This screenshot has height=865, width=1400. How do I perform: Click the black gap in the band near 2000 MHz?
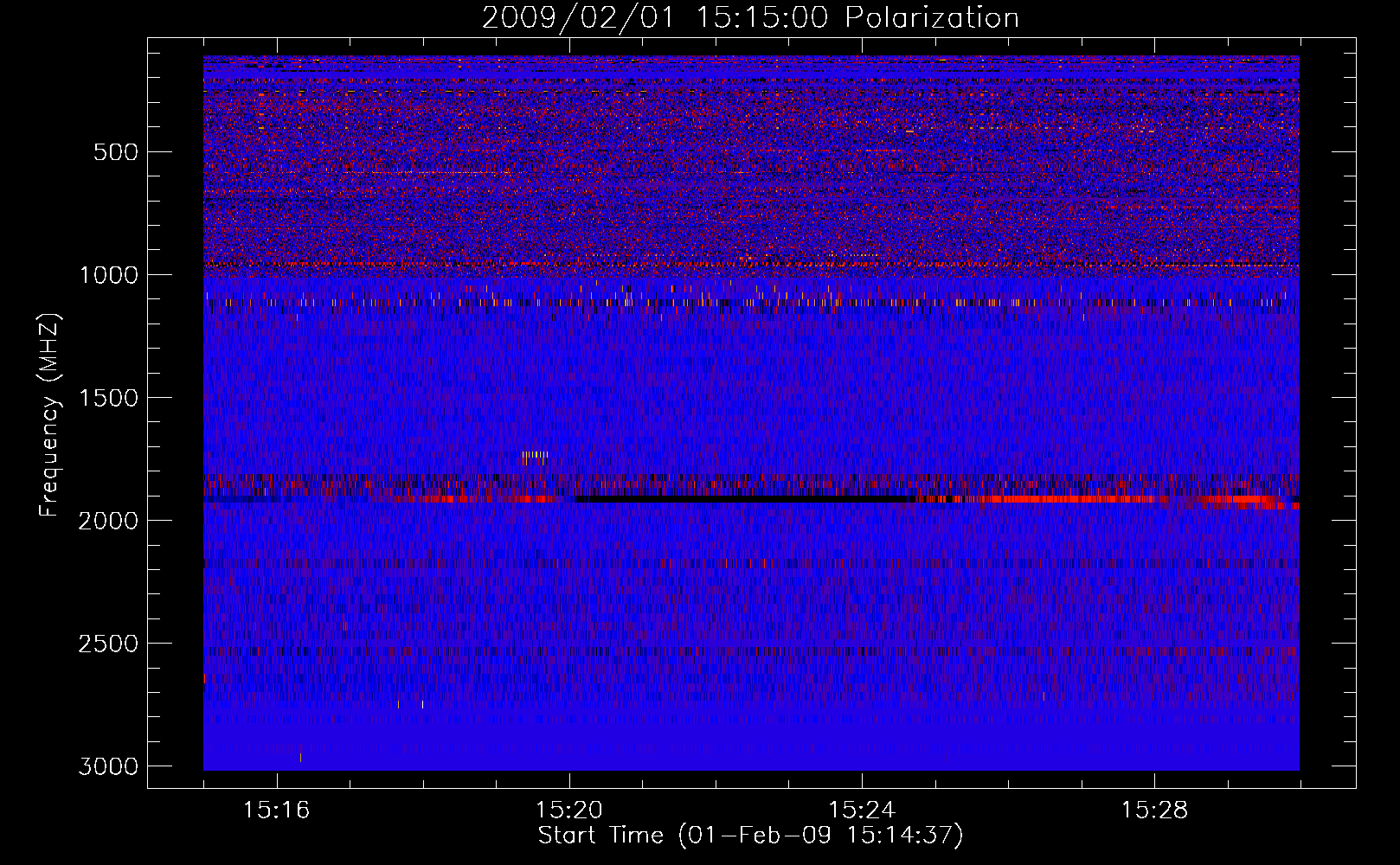(x=746, y=499)
